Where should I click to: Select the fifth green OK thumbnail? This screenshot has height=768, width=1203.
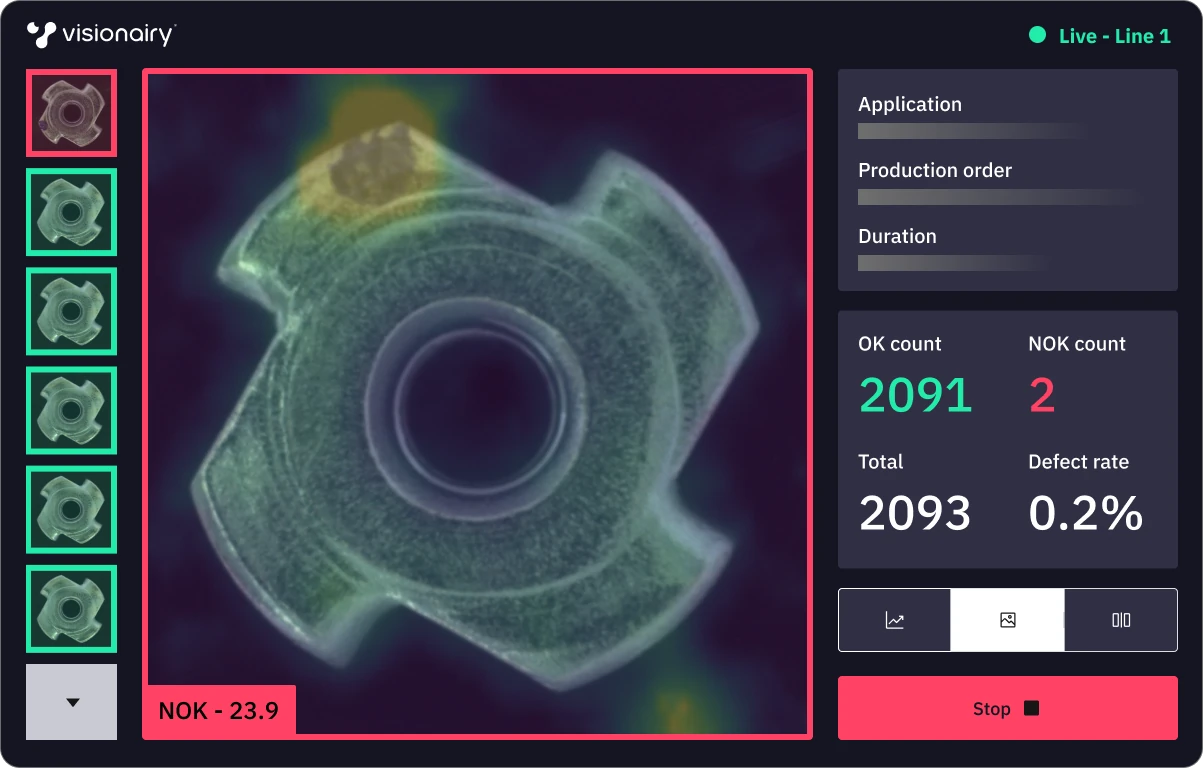pyautogui.click(x=71, y=609)
